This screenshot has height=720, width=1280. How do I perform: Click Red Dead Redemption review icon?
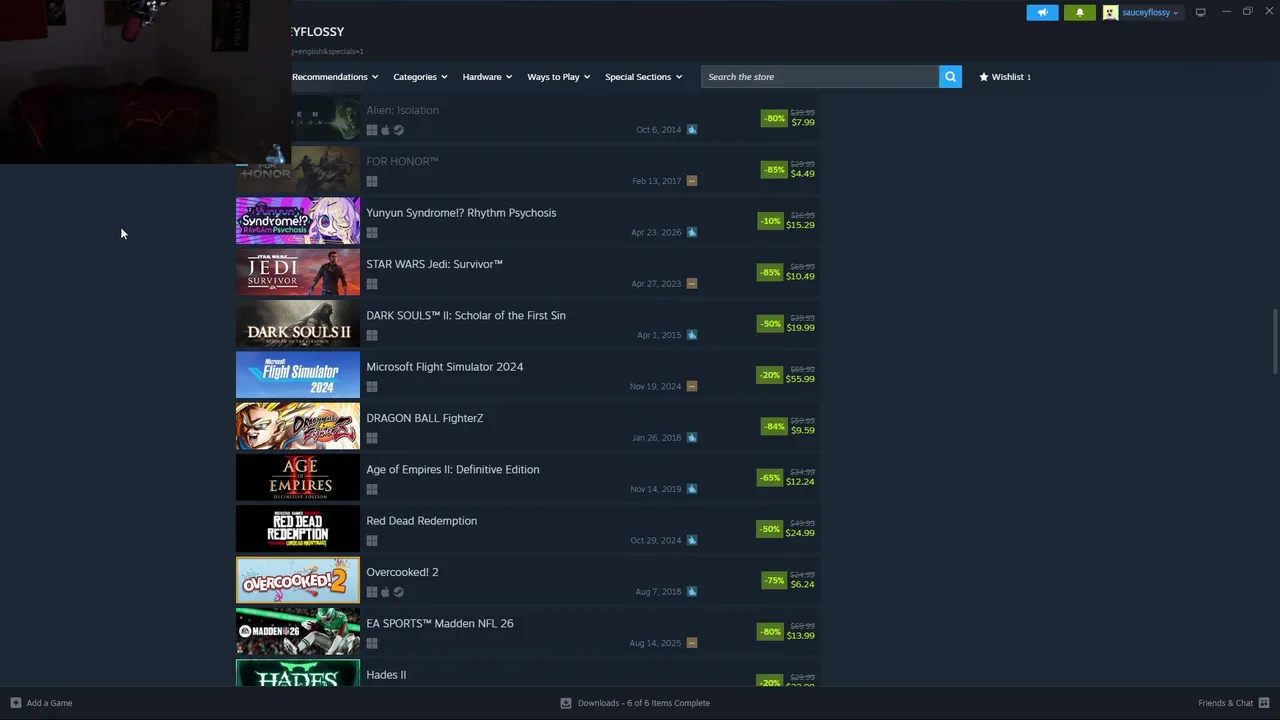click(x=692, y=540)
